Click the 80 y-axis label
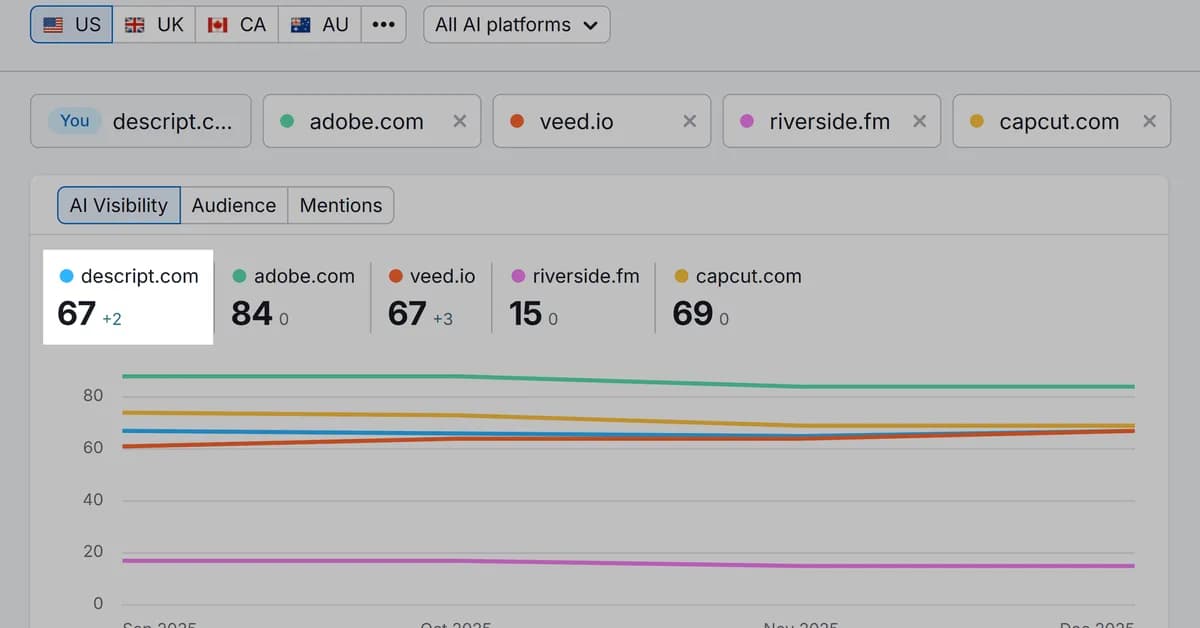 [x=93, y=396]
